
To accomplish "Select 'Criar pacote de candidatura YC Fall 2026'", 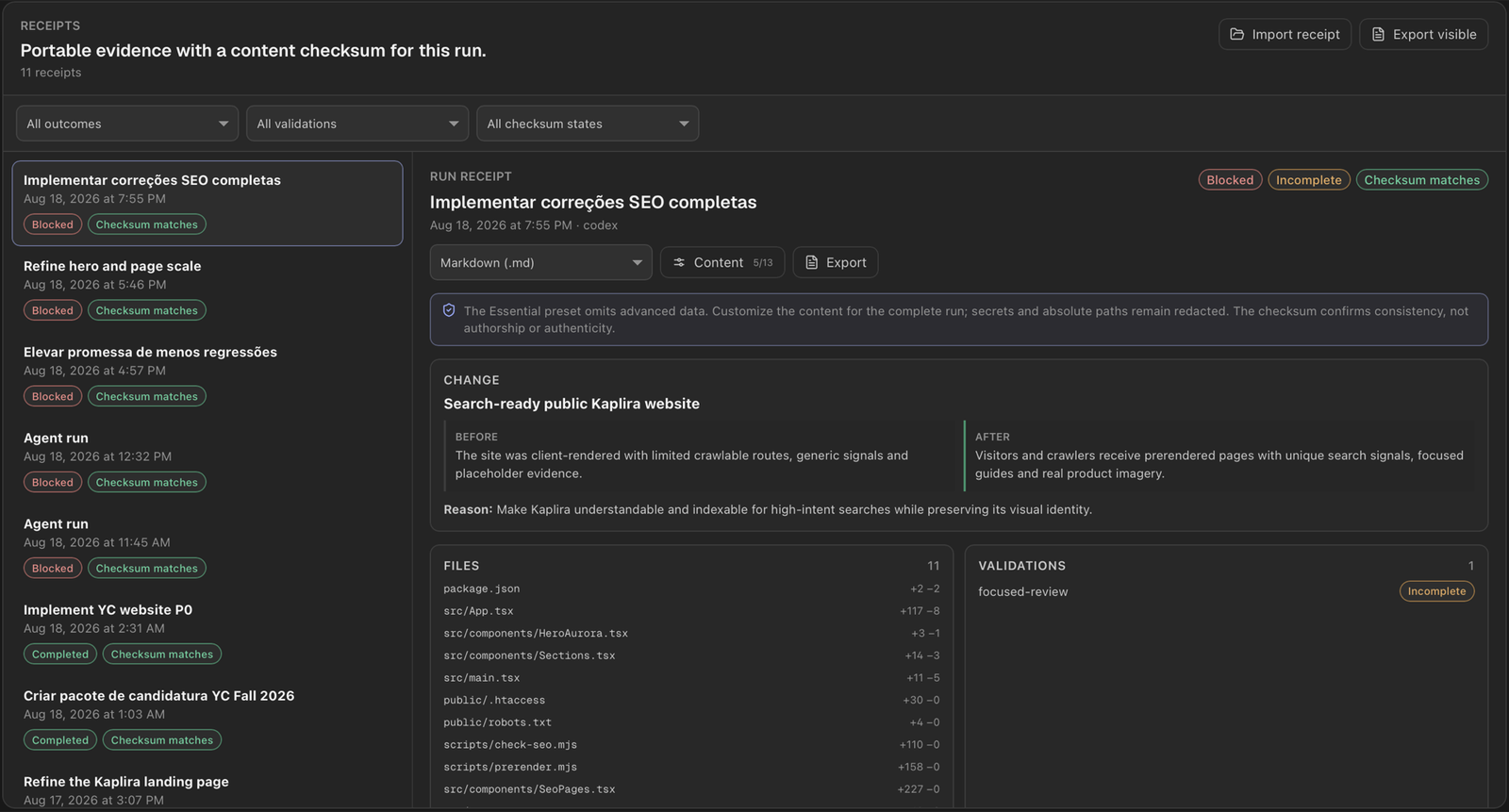I will click(207, 718).
